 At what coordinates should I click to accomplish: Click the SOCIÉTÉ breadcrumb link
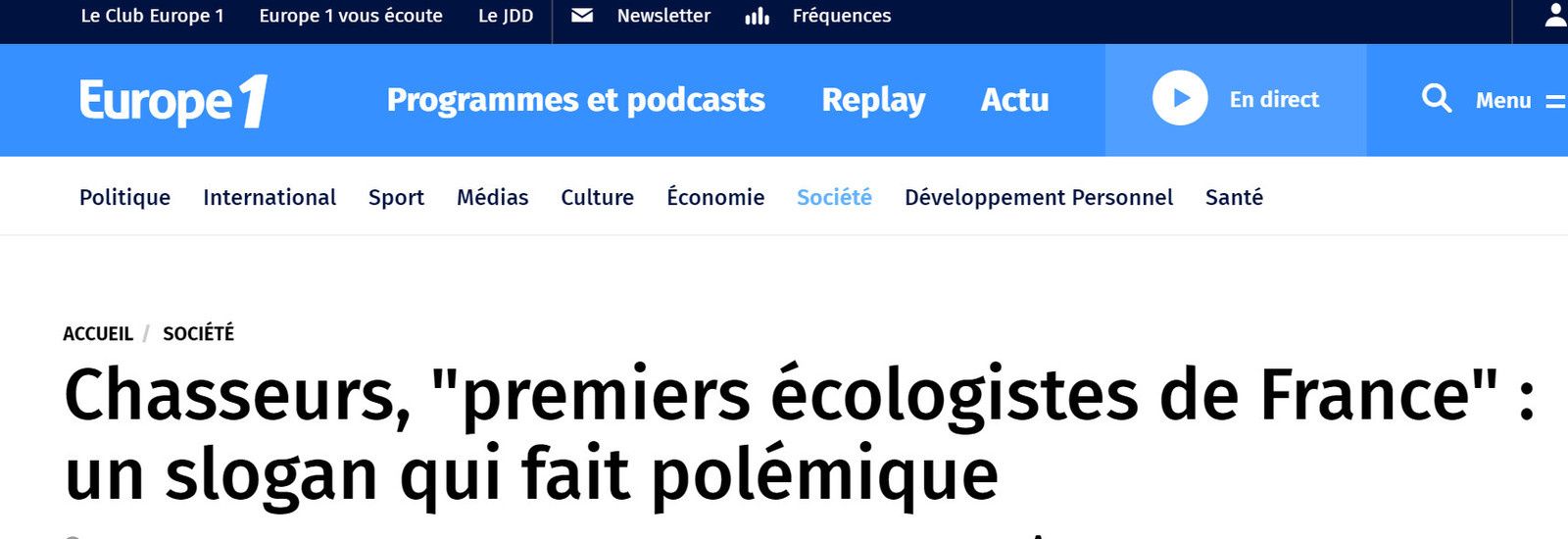(x=199, y=333)
